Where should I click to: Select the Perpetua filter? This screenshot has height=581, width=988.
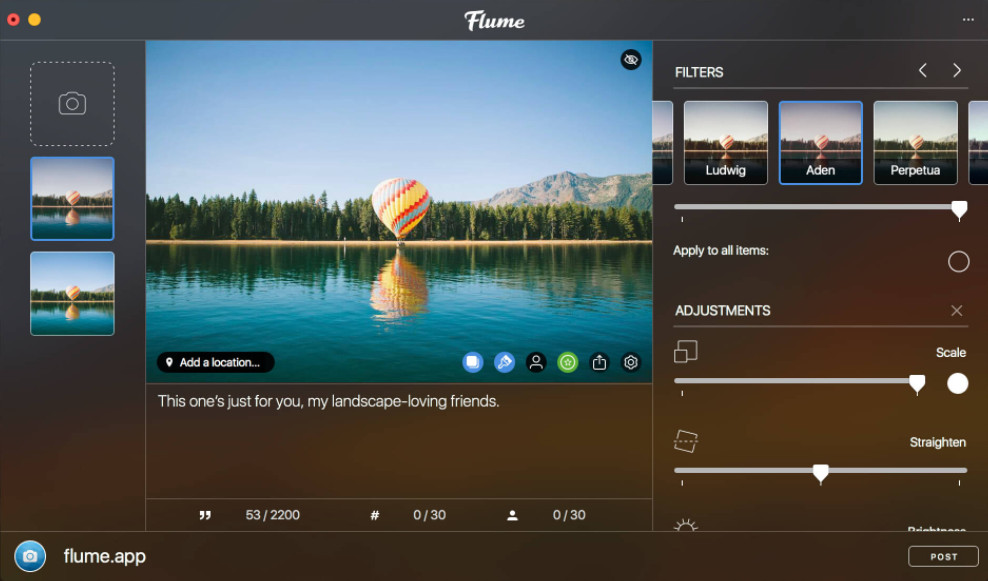tap(916, 143)
